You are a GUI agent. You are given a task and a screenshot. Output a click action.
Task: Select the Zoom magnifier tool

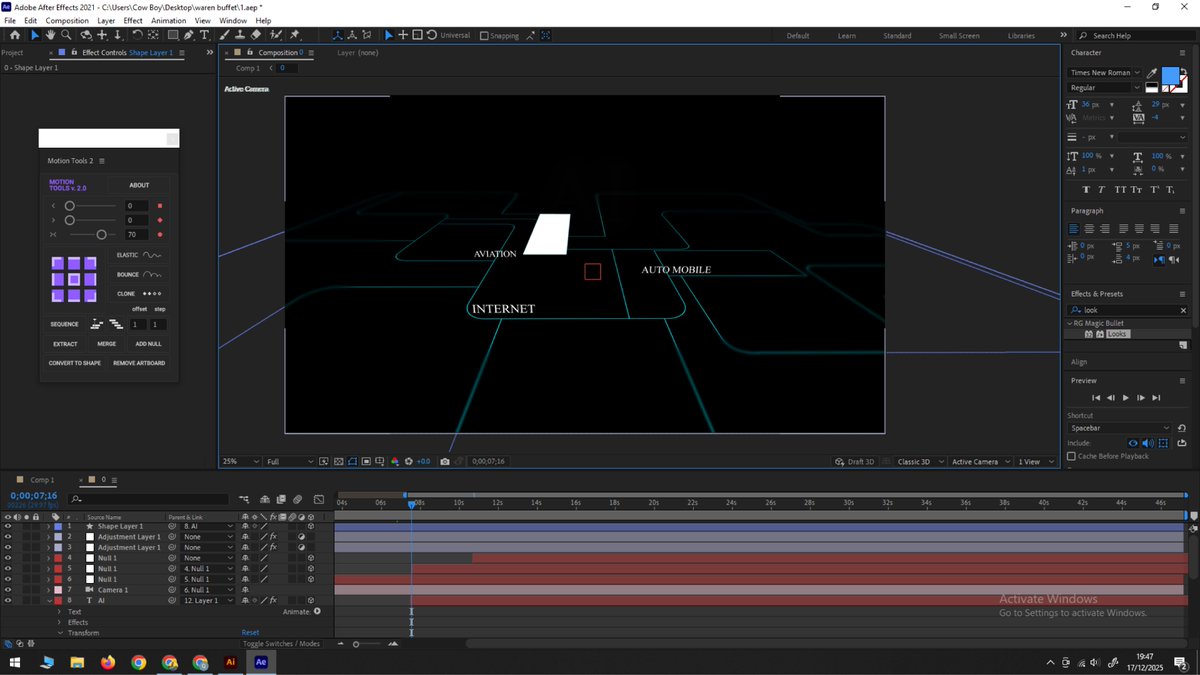point(65,35)
